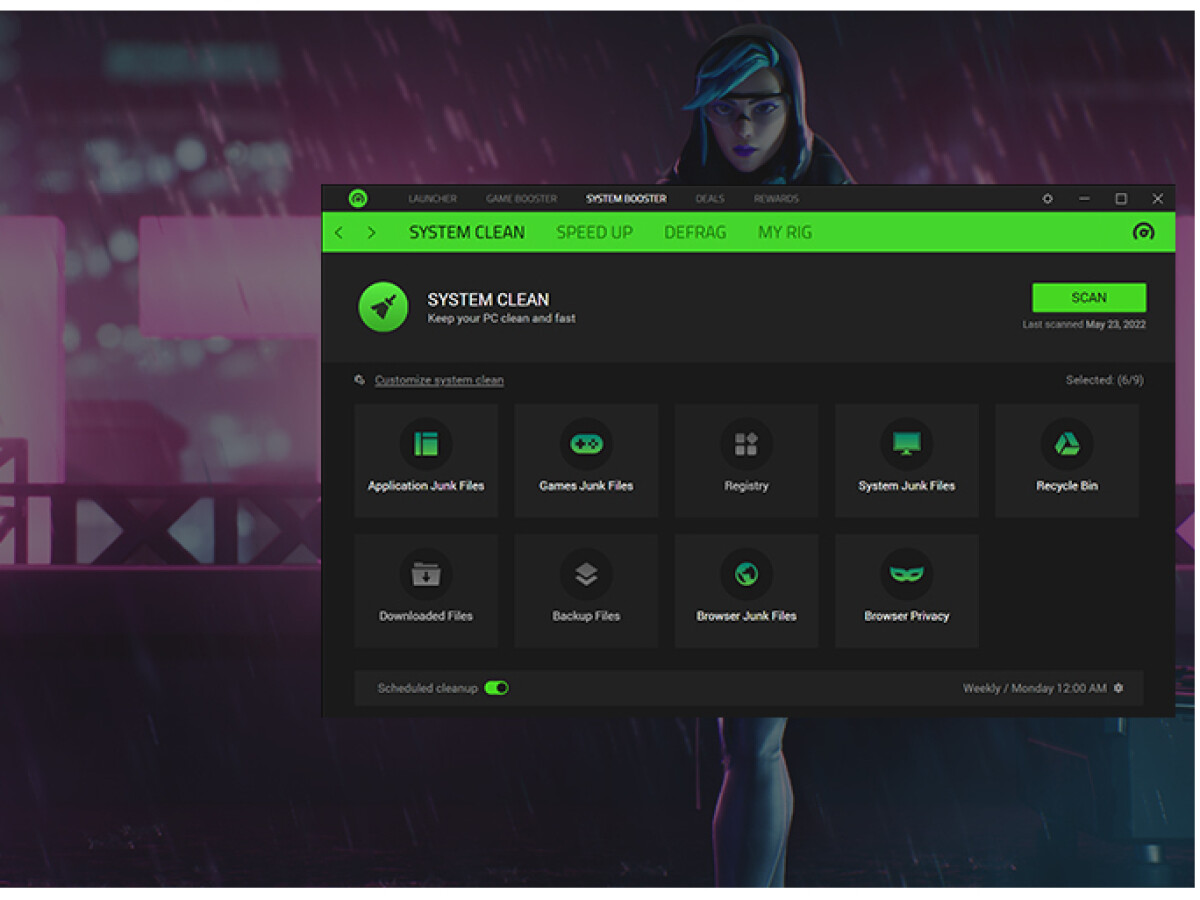Image resolution: width=1200 pixels, height=900 pixels.
Task: Click the Cortex spiral icon on green bar
Action: point(1143,232)
